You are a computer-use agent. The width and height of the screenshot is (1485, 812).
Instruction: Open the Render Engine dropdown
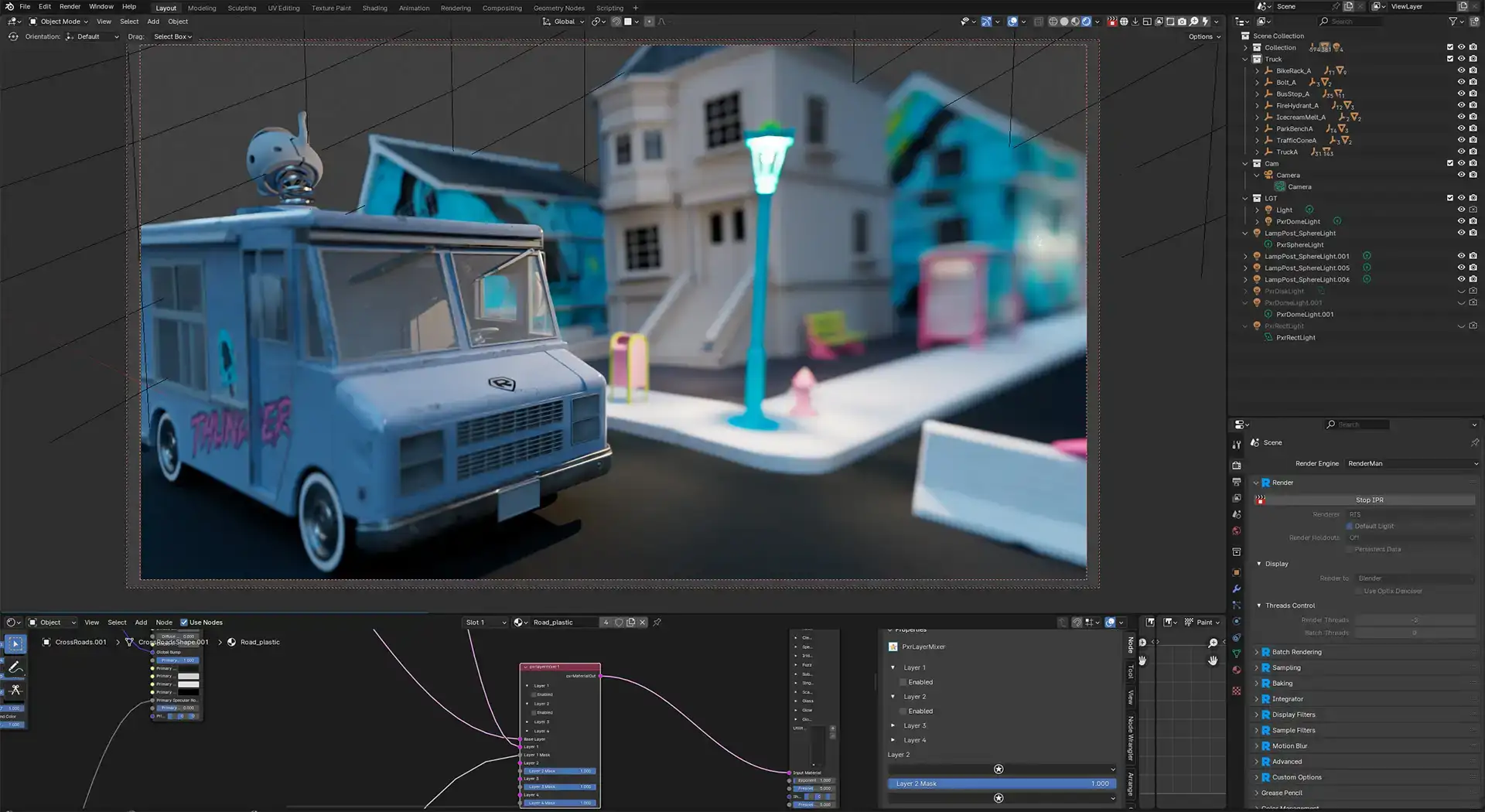[x=1412, y=463]
